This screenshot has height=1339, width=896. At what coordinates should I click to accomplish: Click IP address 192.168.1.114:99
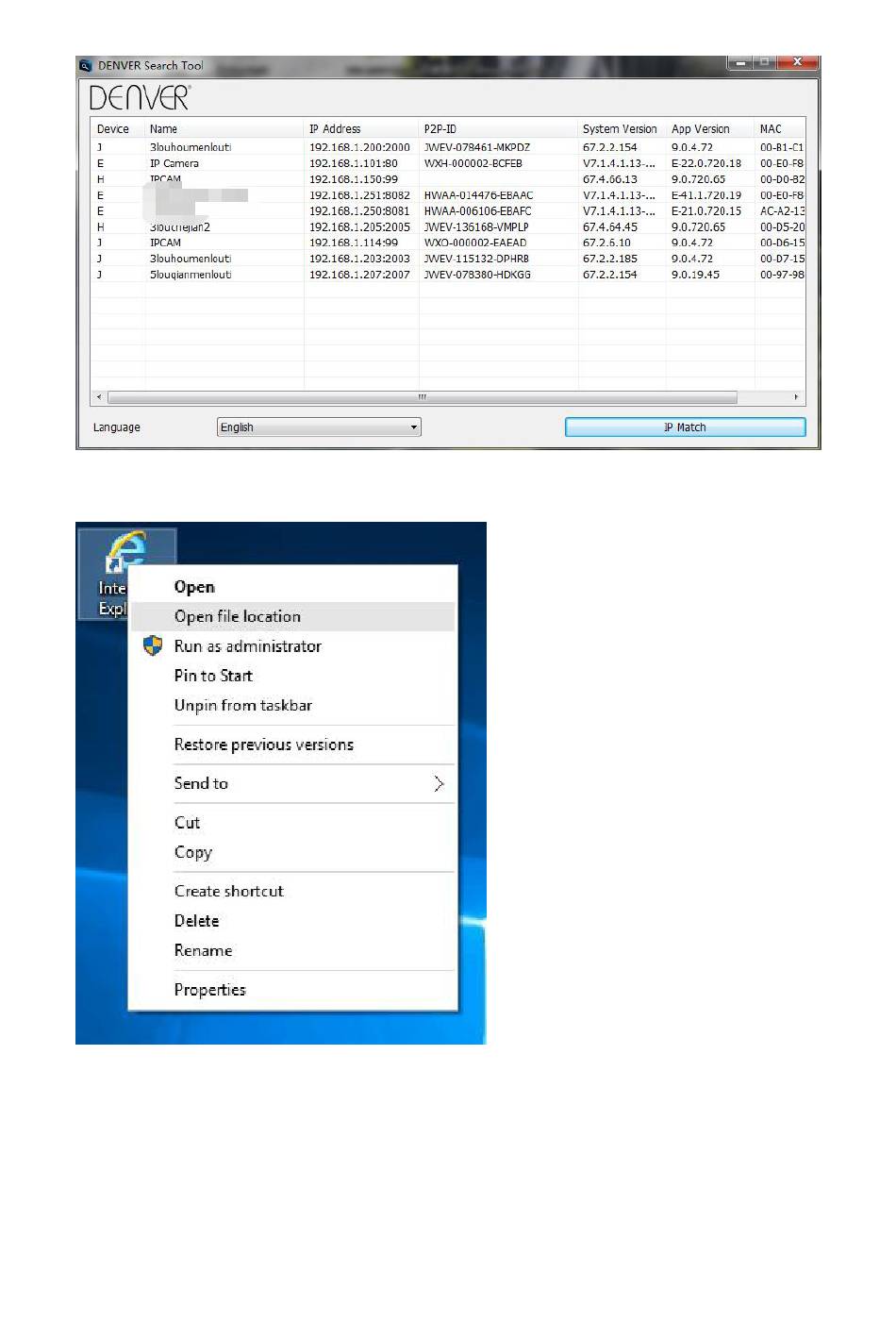354,243
